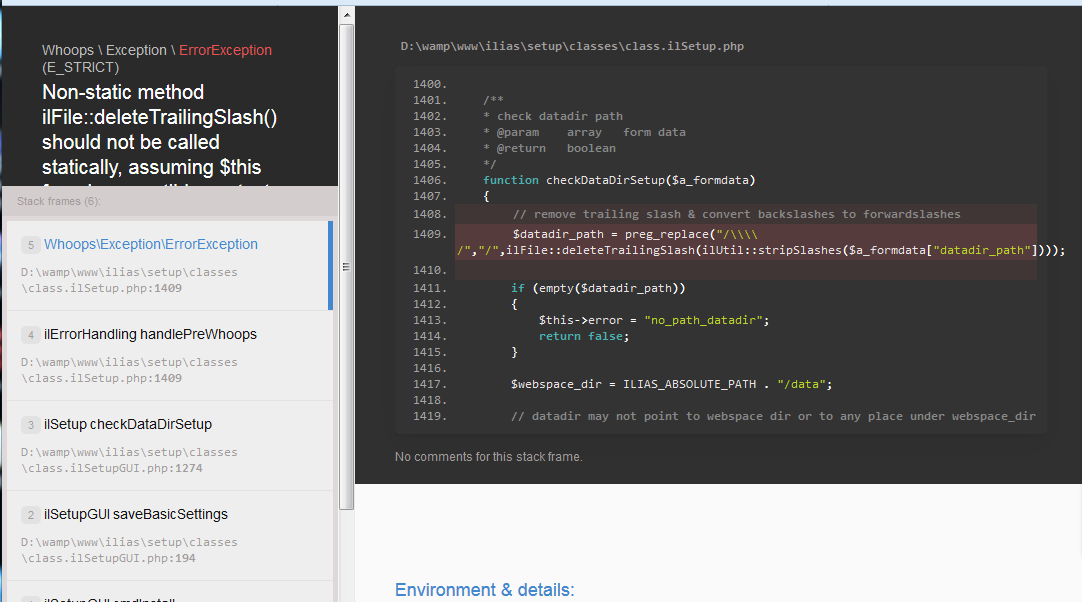Click frame number badge 2

(x=30, y=515)
